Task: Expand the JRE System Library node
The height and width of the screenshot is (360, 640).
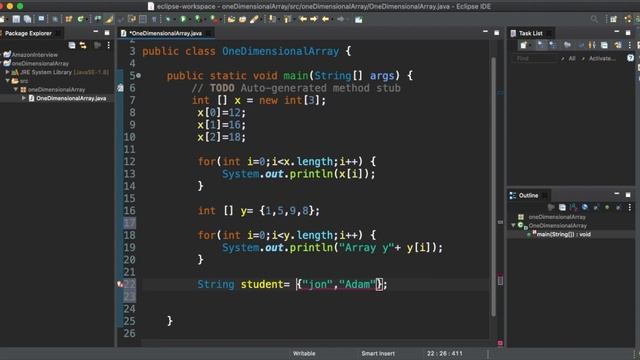Action: 7,72
